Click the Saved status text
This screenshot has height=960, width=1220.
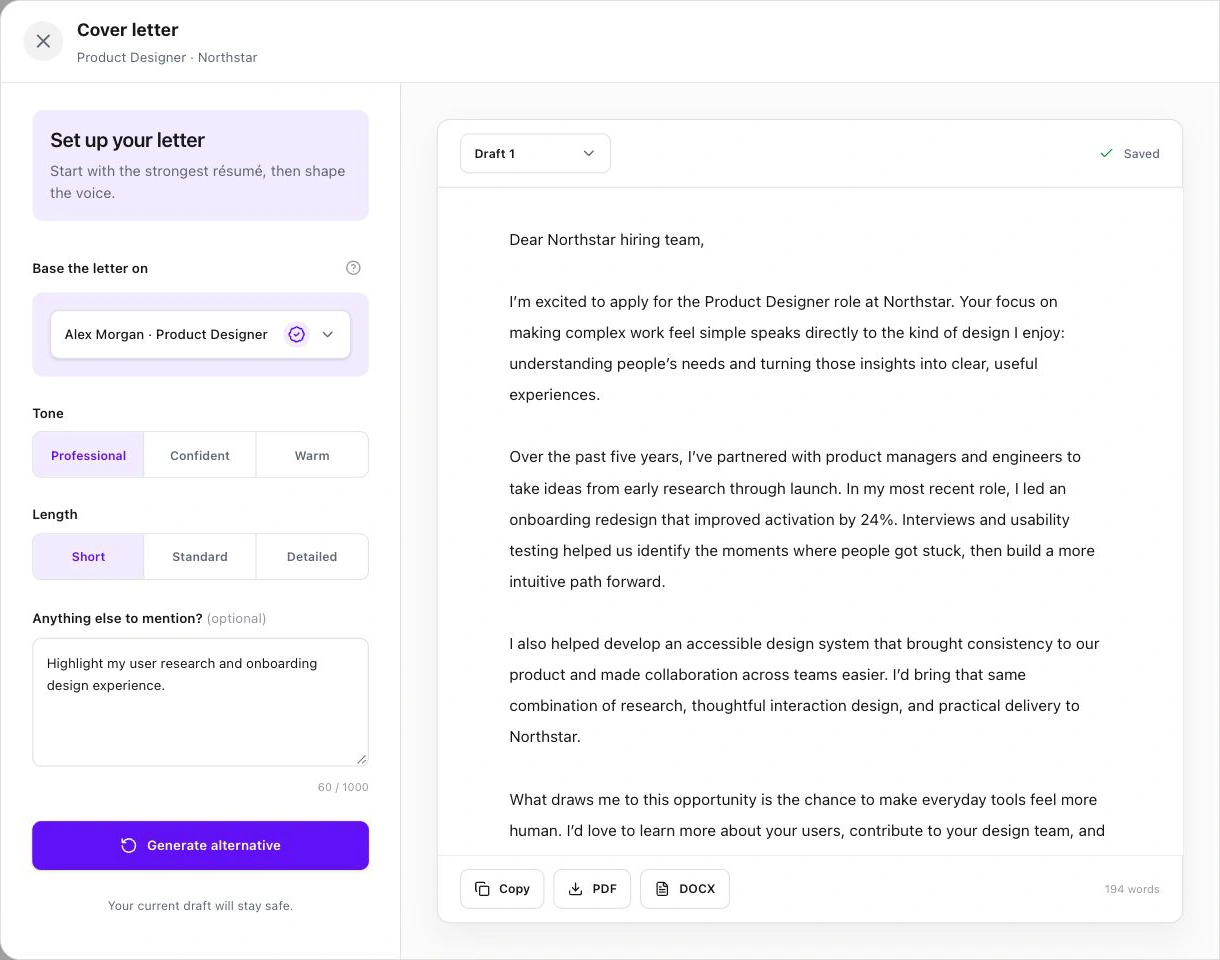click(1141, 154)
